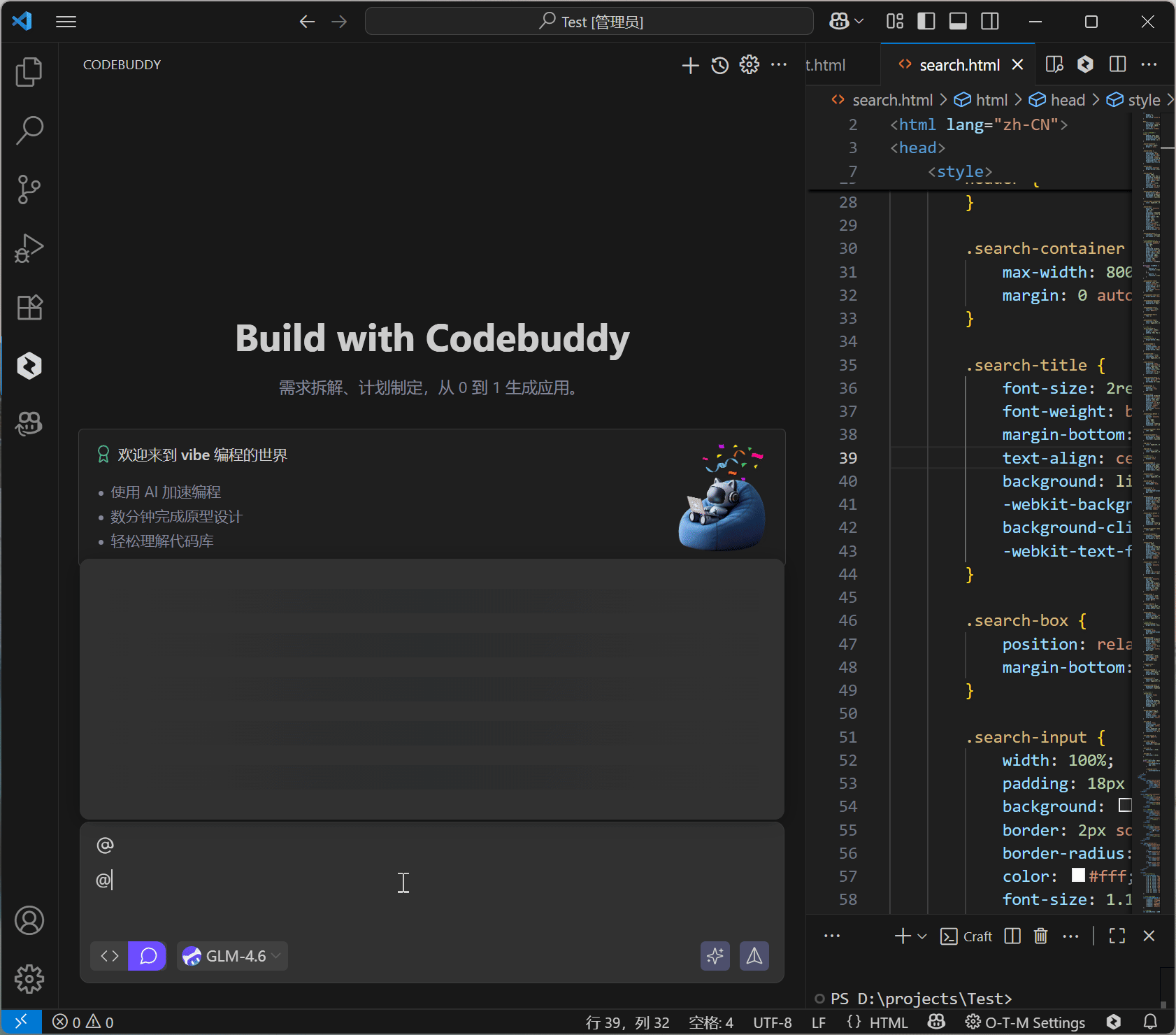Open CodeBuddy chat history
The image size is (1176, 1035).
[x=719, y=65]
